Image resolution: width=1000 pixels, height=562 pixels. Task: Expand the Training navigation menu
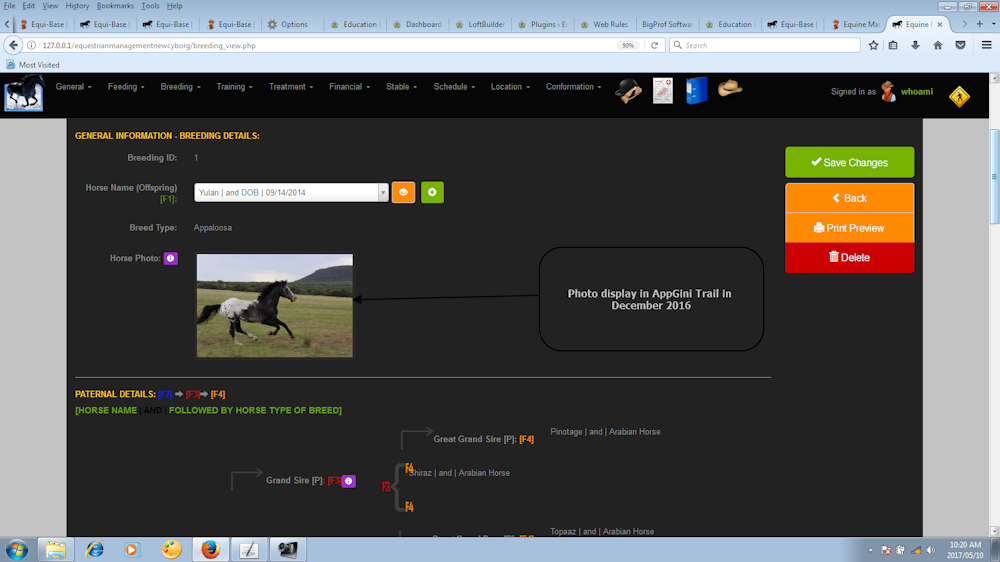point(234,87)
